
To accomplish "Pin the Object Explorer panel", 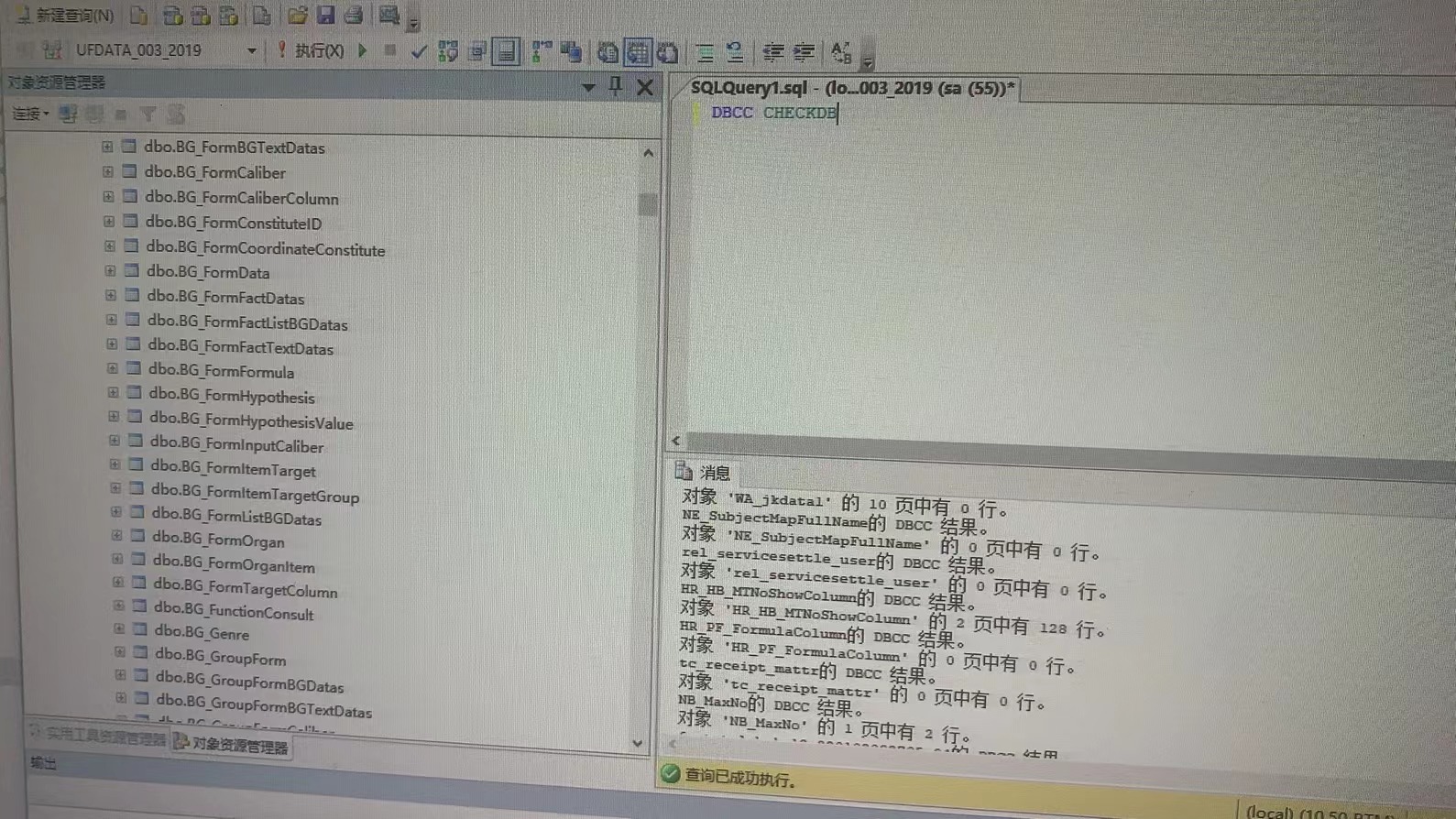I will pyautogui.click(x=616, y=86).
